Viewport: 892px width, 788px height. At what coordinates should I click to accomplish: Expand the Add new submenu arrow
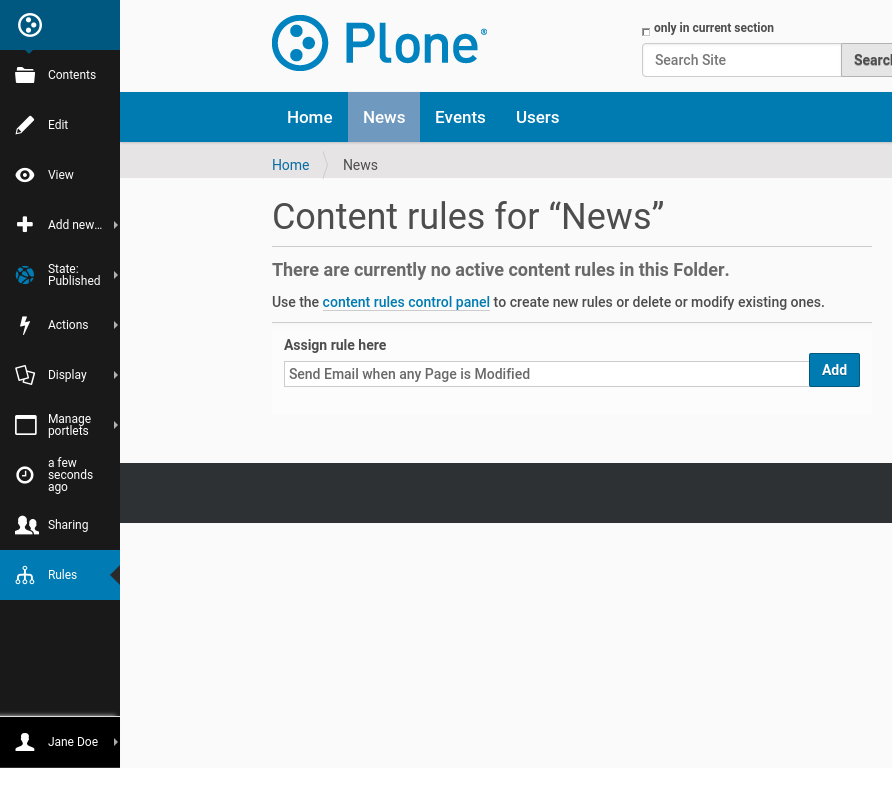[115, 225]
